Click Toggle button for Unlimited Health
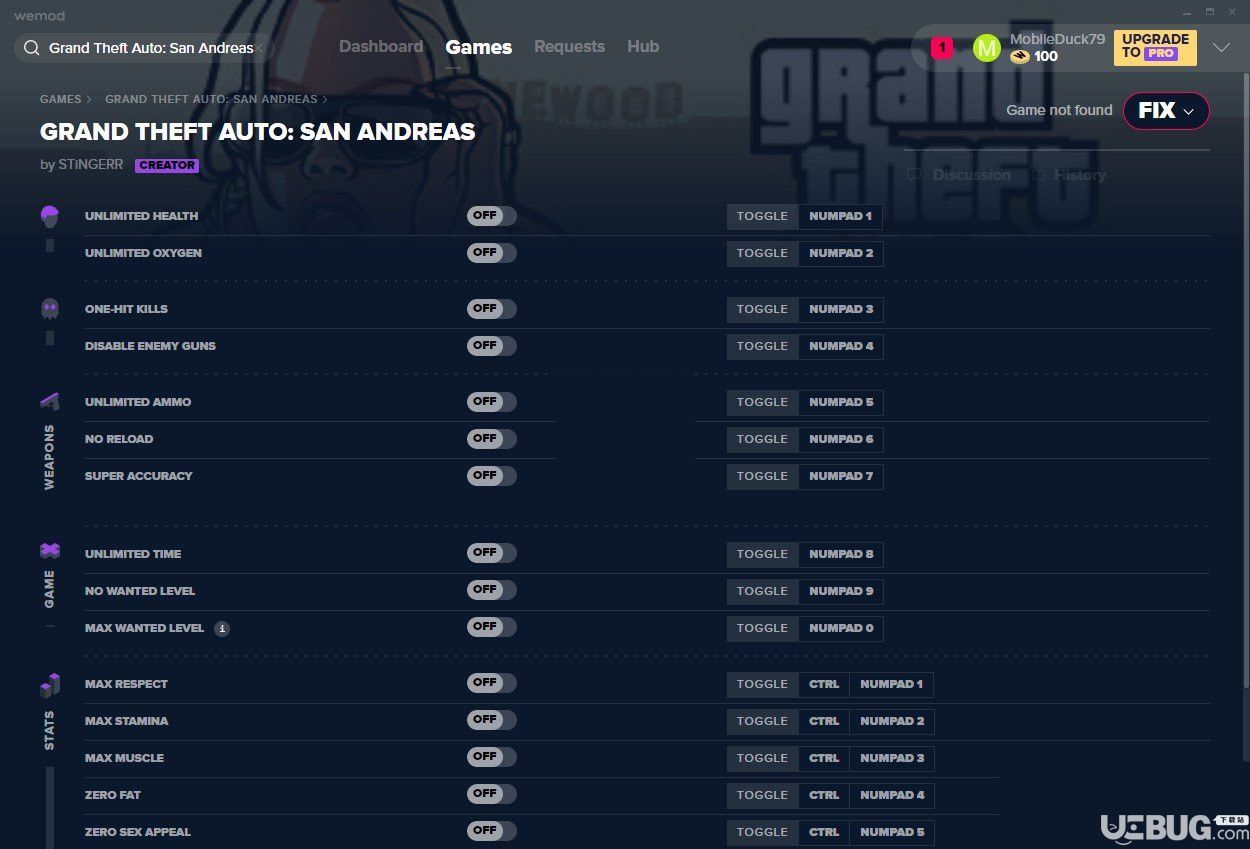Screen dimensions: 1250x849 click(762, 216)
